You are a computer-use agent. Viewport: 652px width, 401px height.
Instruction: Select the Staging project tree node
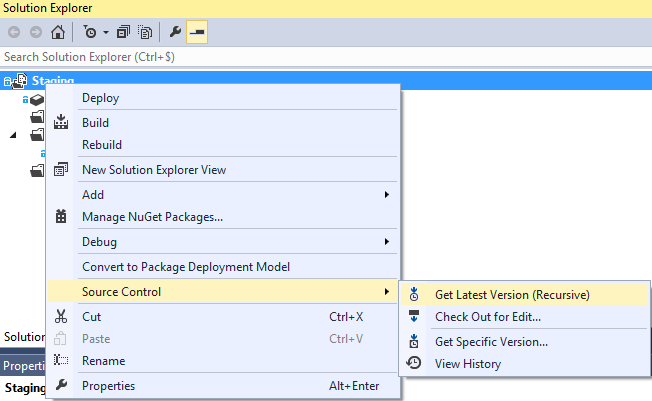point(53,81)
